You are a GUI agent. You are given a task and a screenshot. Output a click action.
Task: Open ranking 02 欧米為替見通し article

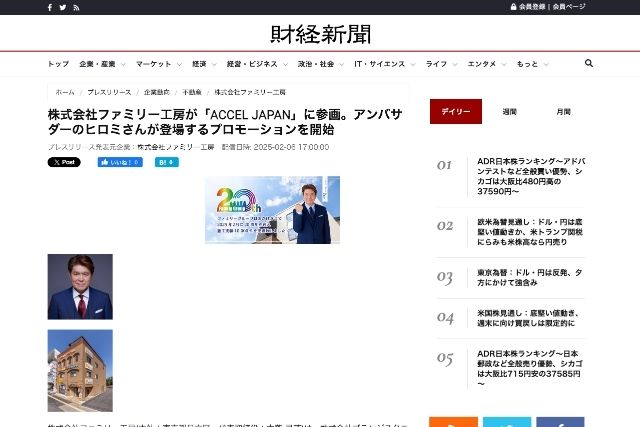point(530,232)
